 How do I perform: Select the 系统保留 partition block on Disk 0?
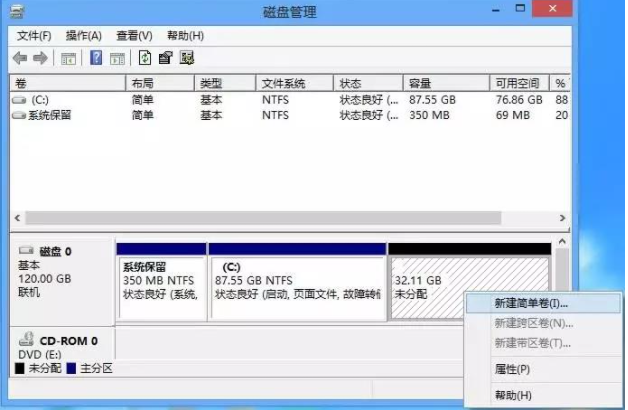click(x=160, y=282)
